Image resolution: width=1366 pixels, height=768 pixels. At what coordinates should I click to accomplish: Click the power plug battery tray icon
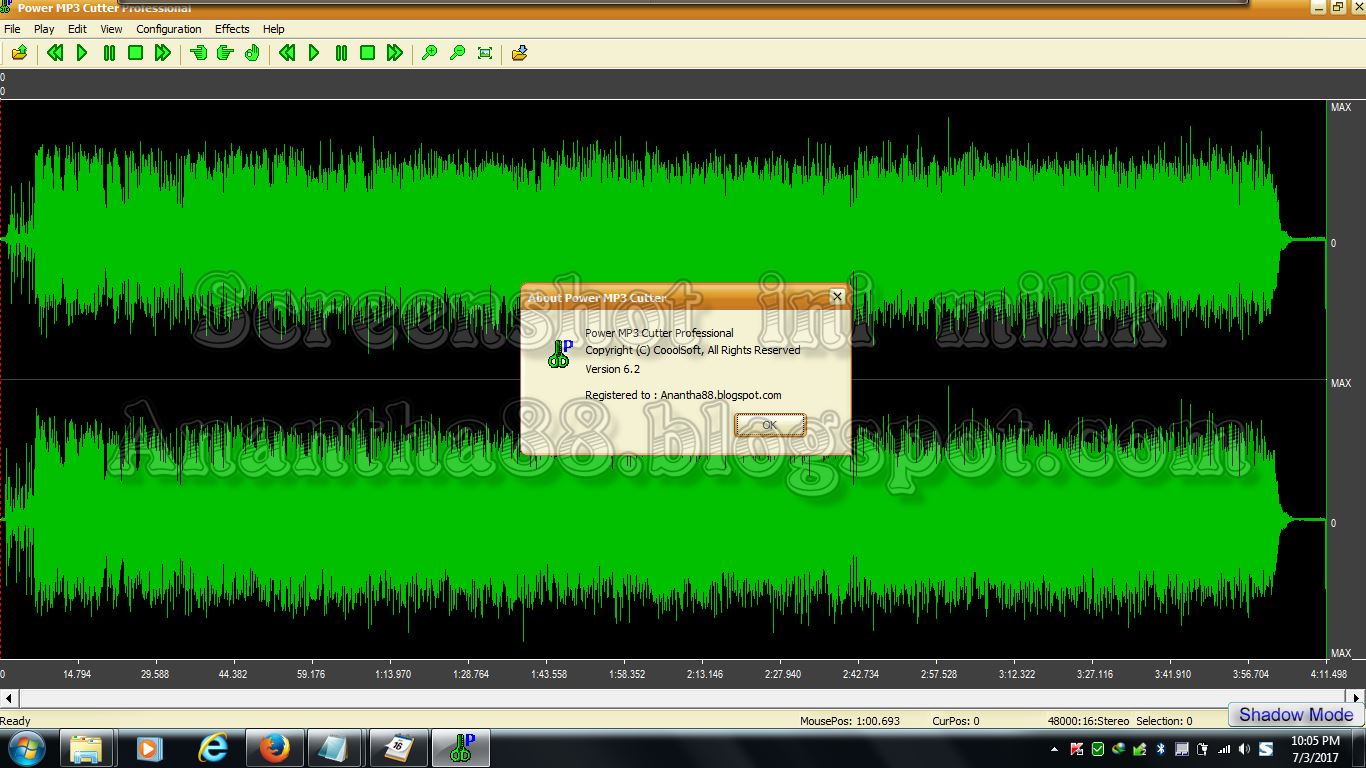pyautogui.click(x=1202, y=749)
